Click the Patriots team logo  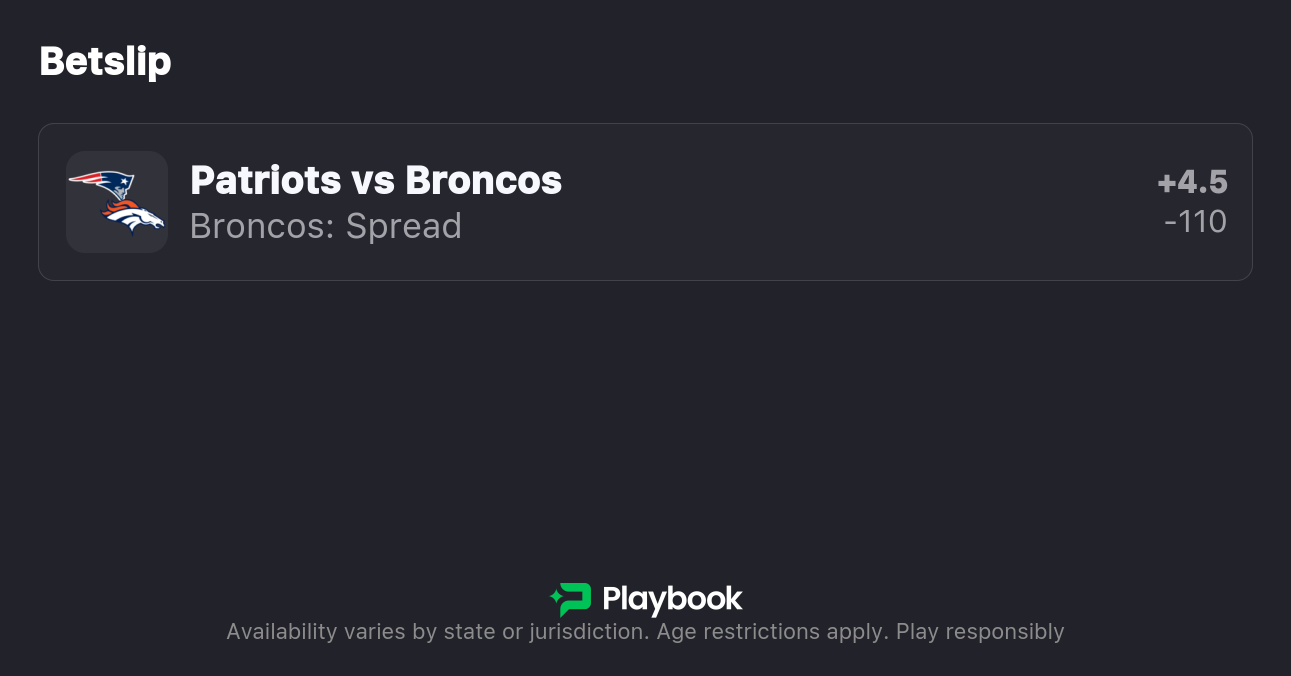point(102,185)
